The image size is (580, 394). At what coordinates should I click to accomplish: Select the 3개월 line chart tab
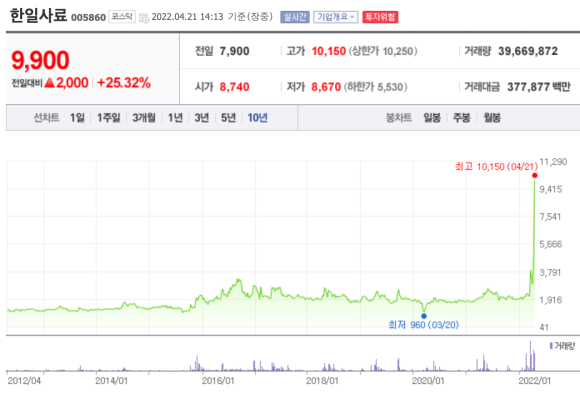pos(144,118)
